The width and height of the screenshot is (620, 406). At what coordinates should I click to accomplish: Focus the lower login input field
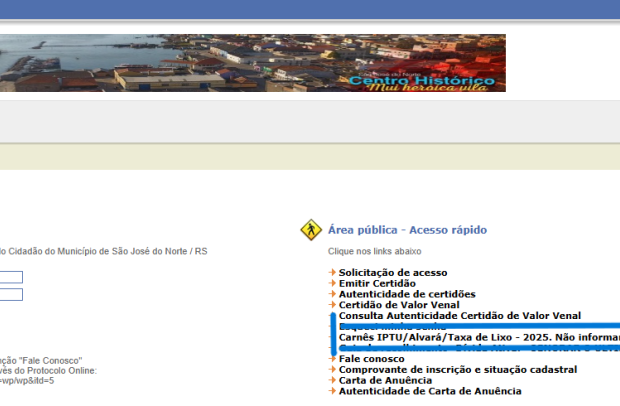(x=11, y=294)
